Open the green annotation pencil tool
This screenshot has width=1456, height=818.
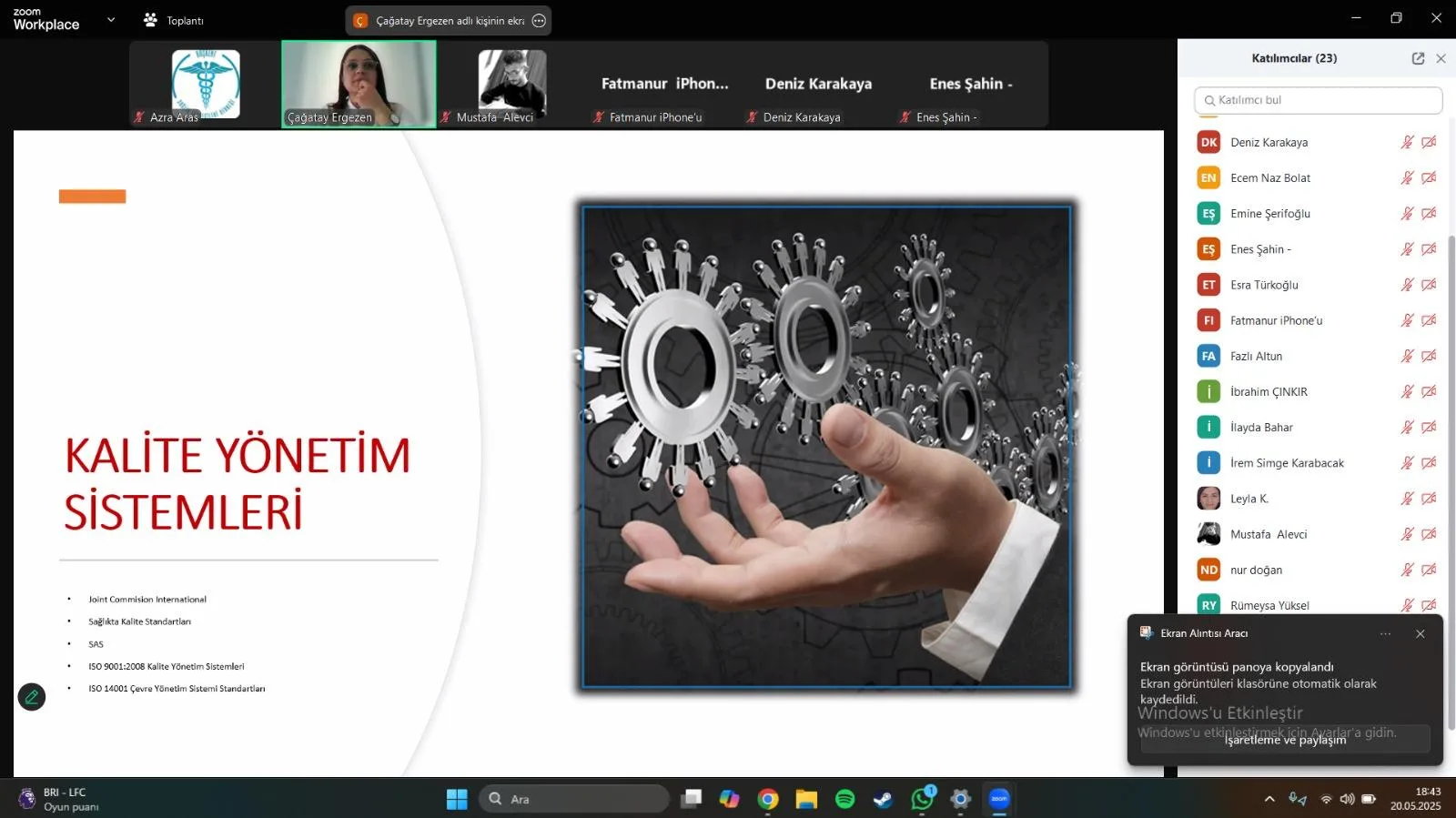tap(32, 697)
